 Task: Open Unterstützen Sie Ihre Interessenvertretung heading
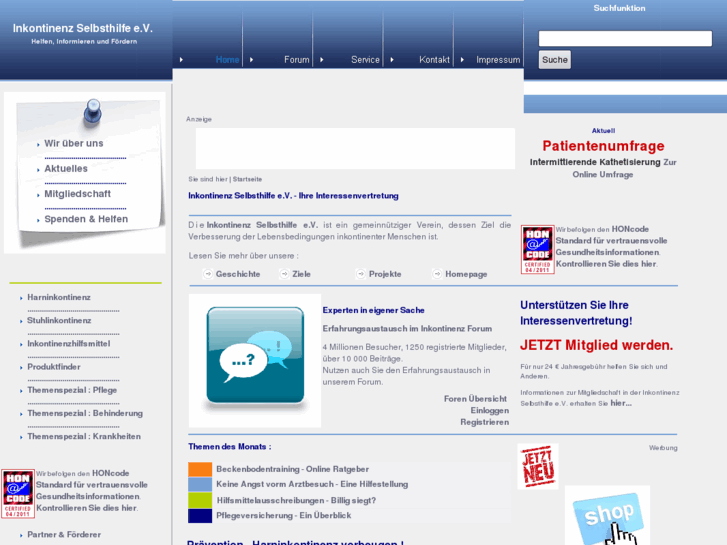pos(576,313)
